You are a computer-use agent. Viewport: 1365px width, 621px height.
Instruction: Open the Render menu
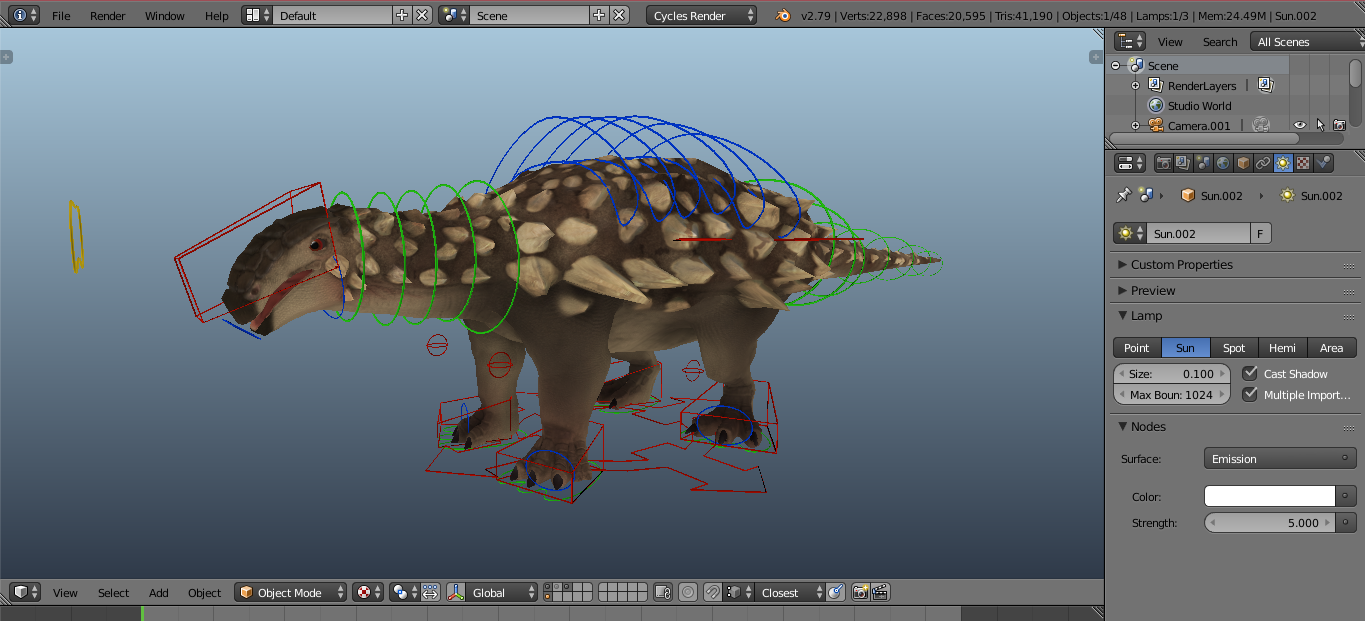107,16
